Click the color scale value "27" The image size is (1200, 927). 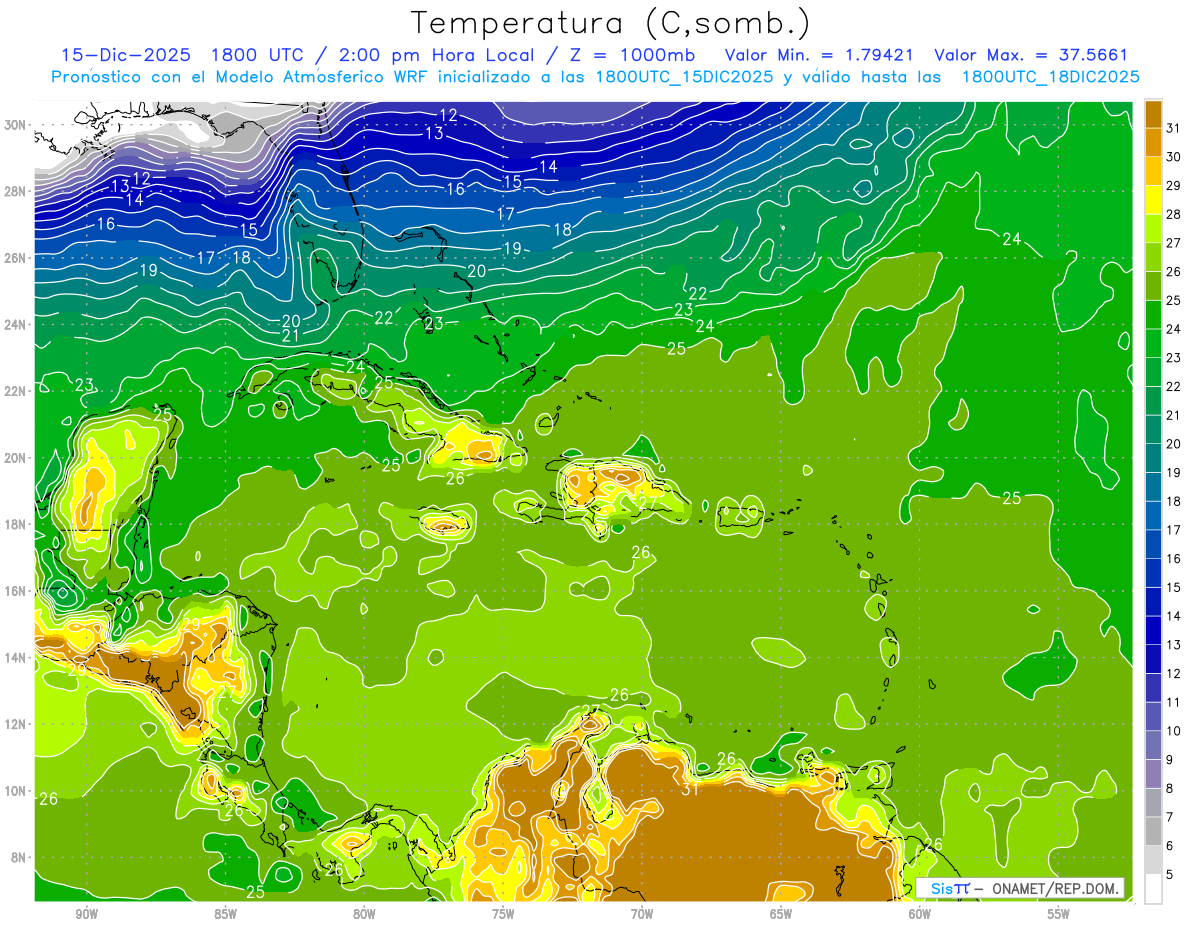point(1174,243)
